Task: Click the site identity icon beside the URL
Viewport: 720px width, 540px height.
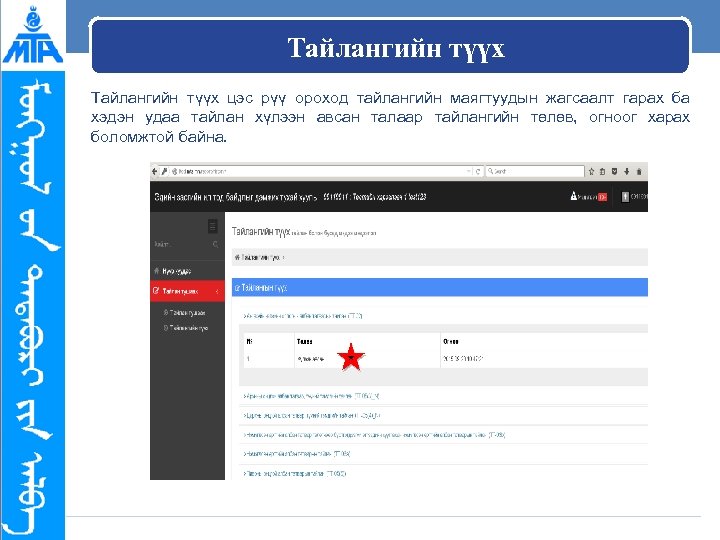Action: tap(174, 171)
